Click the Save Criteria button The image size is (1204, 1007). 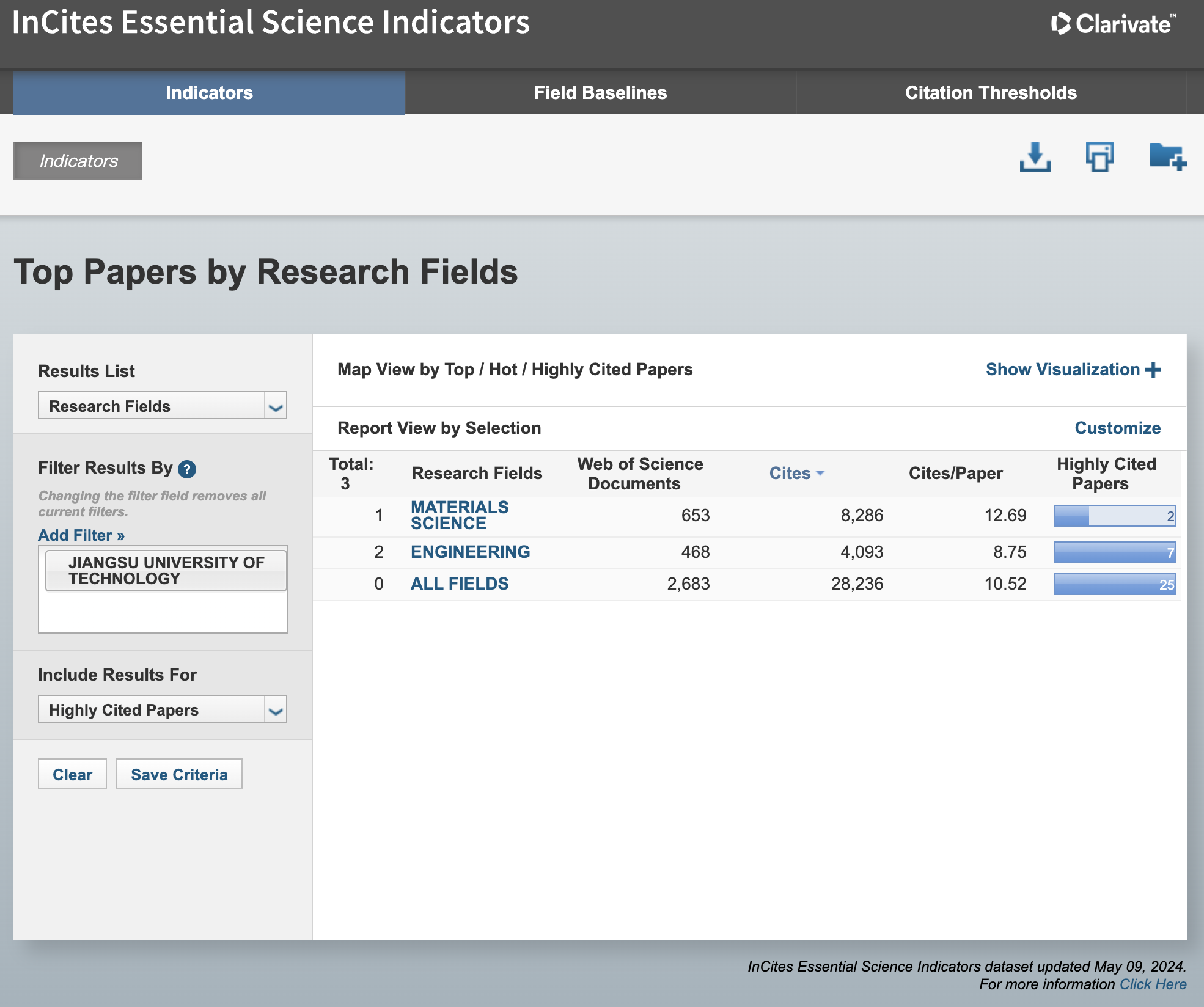coord(179,774)
